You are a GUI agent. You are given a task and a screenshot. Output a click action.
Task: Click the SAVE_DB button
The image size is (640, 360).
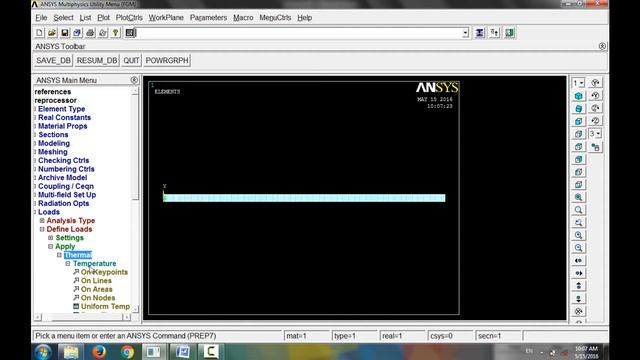pyautogui.click(x=53, y=60)
